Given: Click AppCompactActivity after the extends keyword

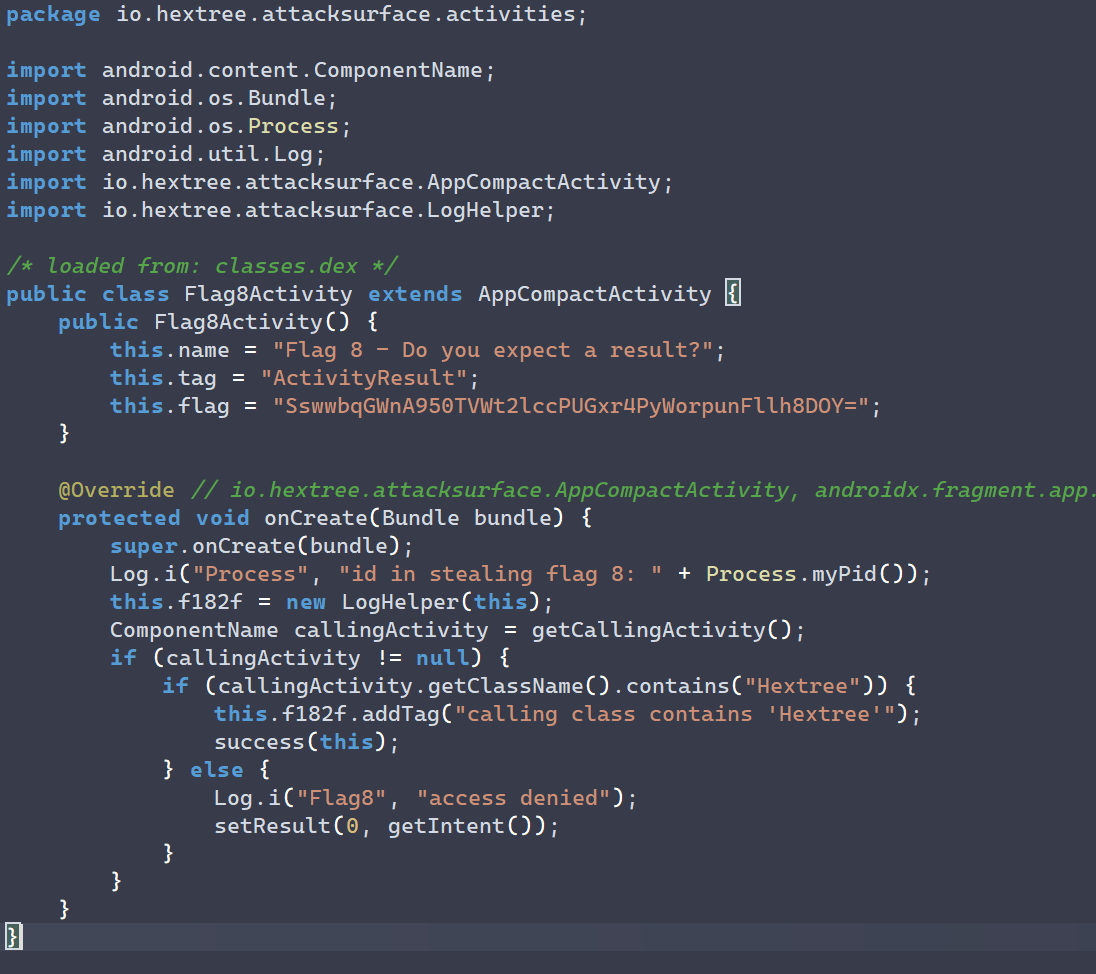Looking at the screenshot, I should click(x=594, y=294).
